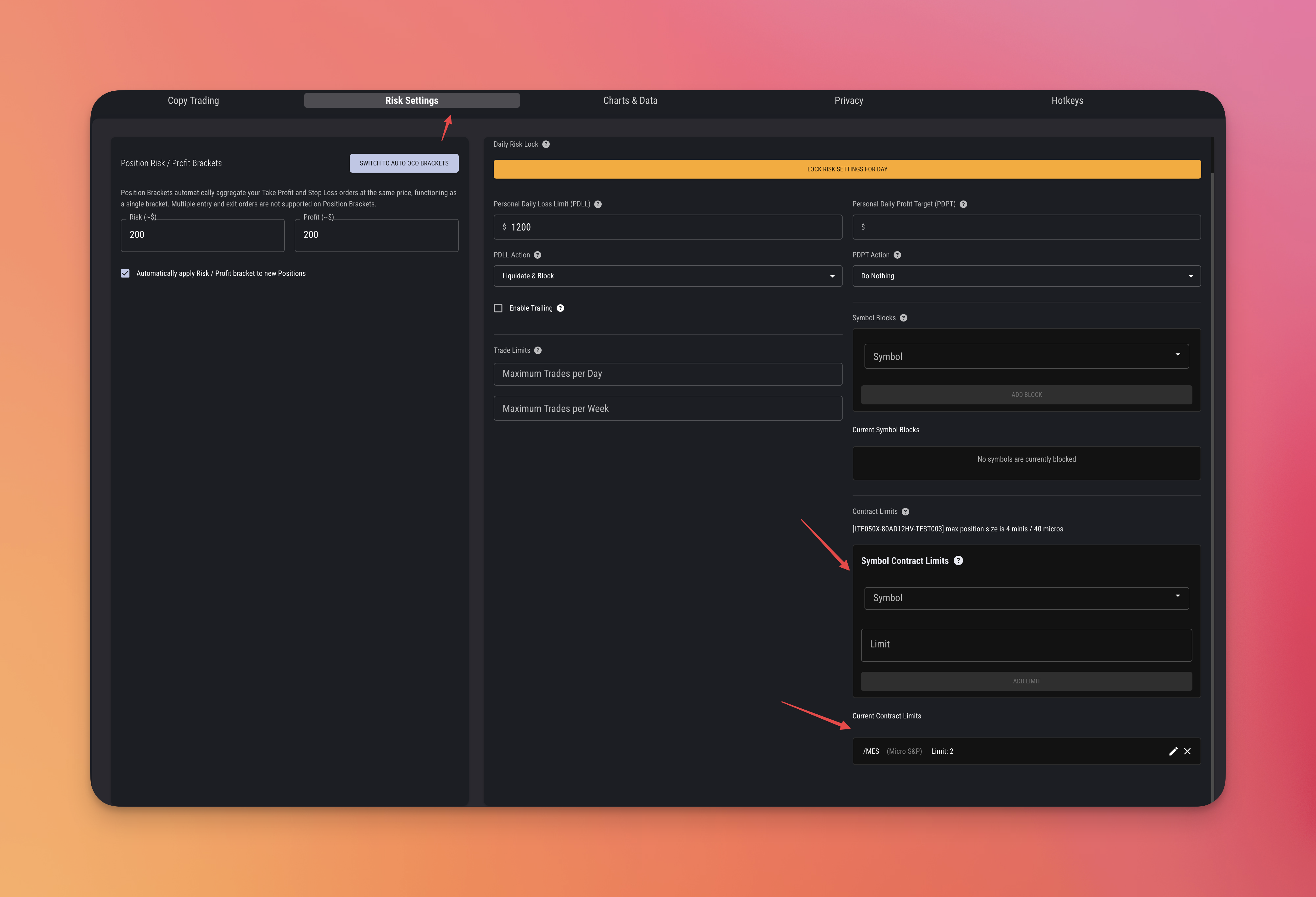Click help icon beside Symbol Contract Limits

958,561
